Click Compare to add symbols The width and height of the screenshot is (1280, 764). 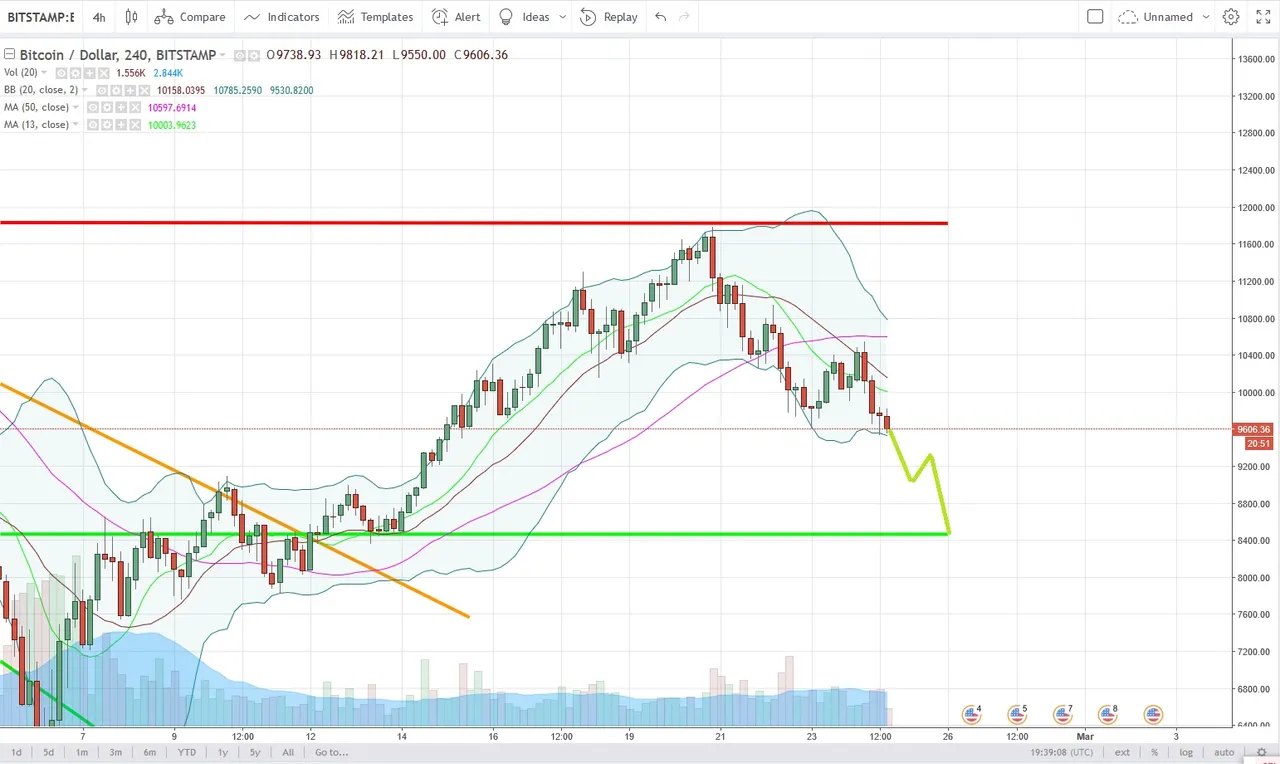[190, 17]
